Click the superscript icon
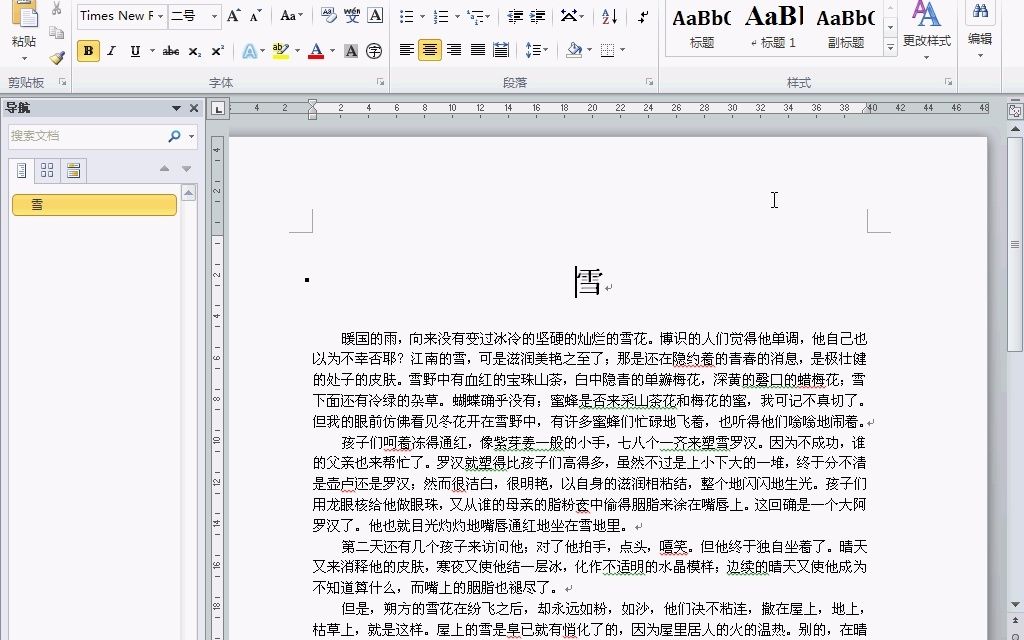Viewport: 1024px width, 640px height. point(217,49)
